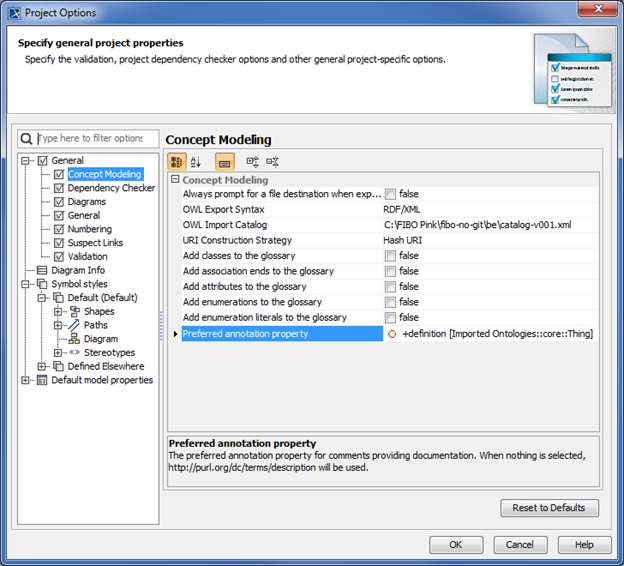Image resolution: width=624 pixels, height=566 pixels.
Task: Click the RDF/XML OWL Export Syntax value
Action: 402,209
